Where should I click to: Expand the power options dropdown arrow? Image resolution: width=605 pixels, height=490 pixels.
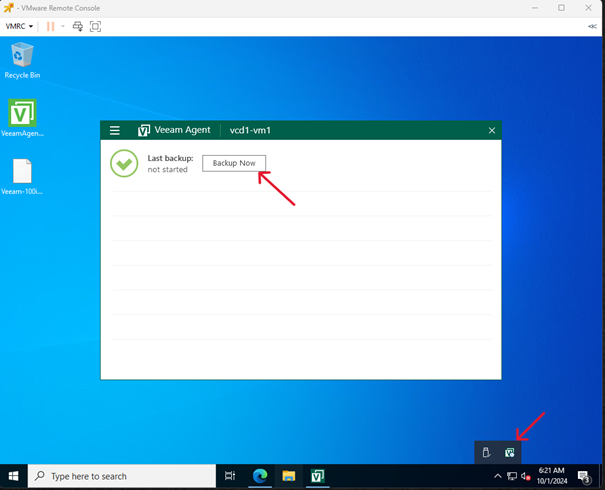pyautogui.click(x=63, y=26)
